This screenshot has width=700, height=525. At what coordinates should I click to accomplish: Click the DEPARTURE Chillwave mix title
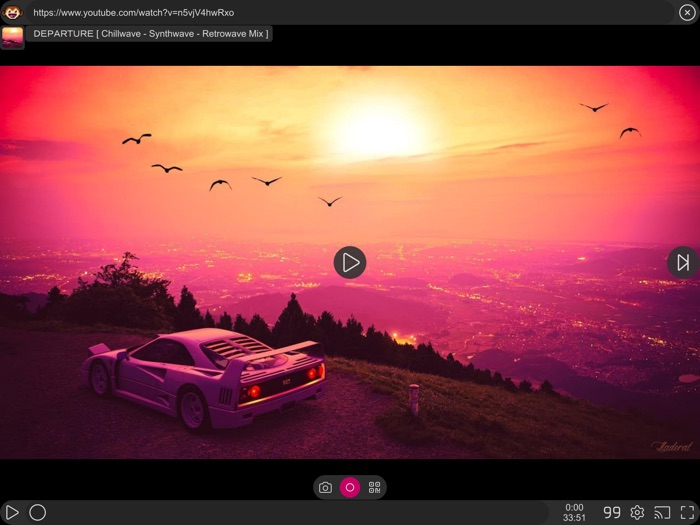point(150,34)
